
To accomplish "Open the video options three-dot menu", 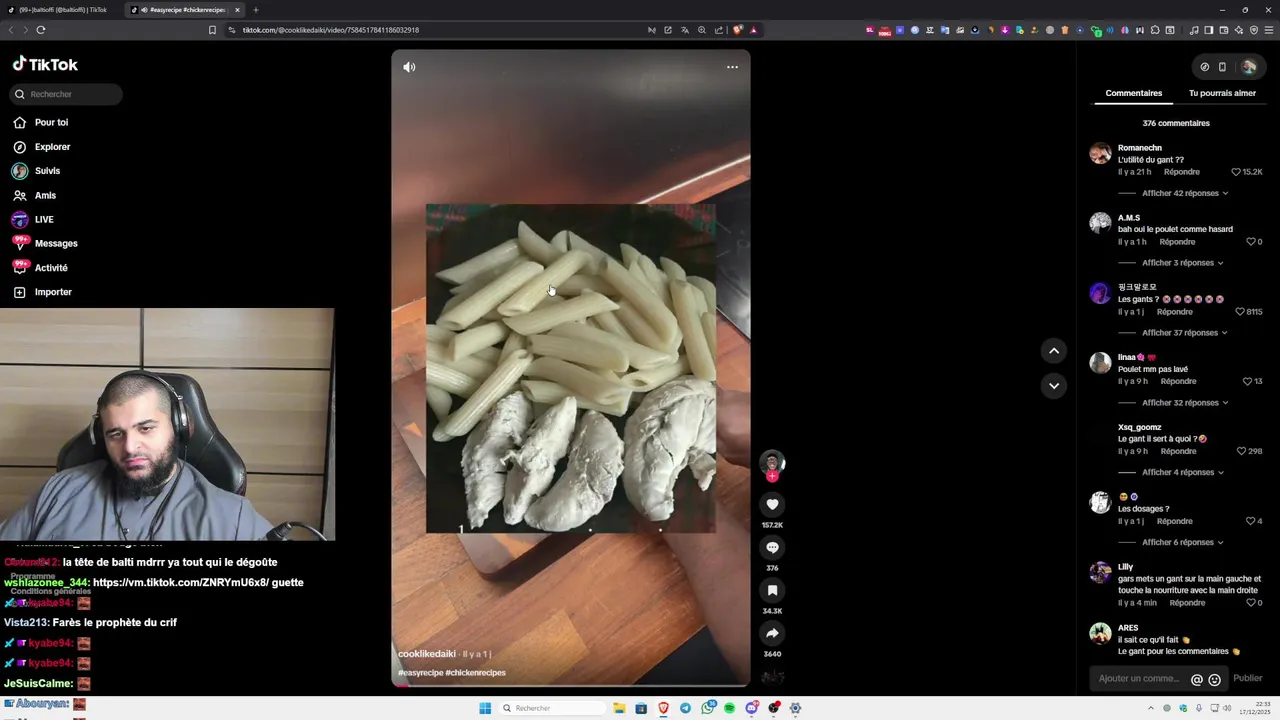I will tap(732, 67).
